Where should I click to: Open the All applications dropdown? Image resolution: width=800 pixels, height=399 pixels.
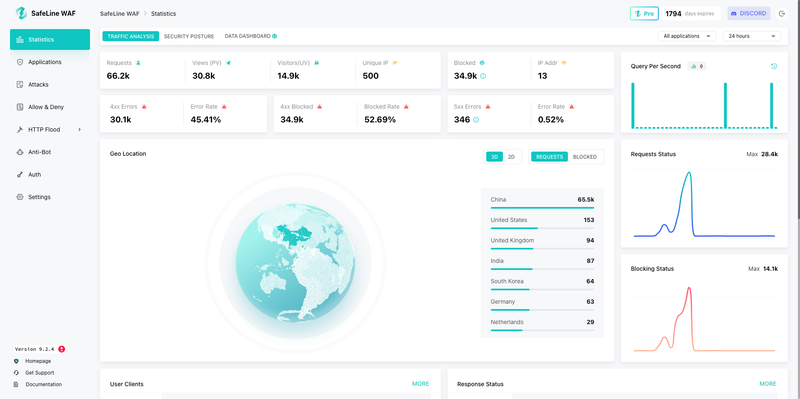coord(687,36)
